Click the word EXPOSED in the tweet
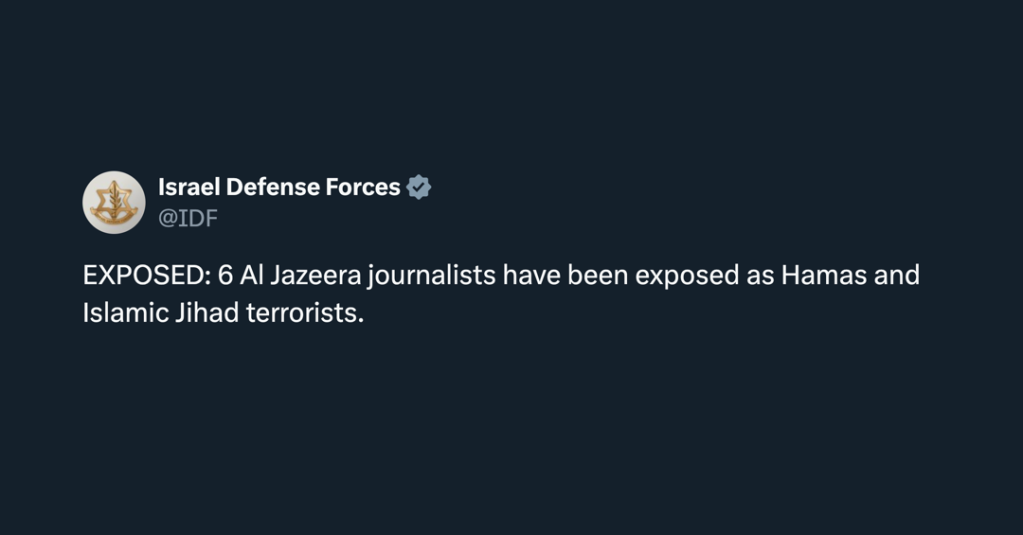Image resolution: width=1023 pixels, height=535 pixels. [142, 276]
